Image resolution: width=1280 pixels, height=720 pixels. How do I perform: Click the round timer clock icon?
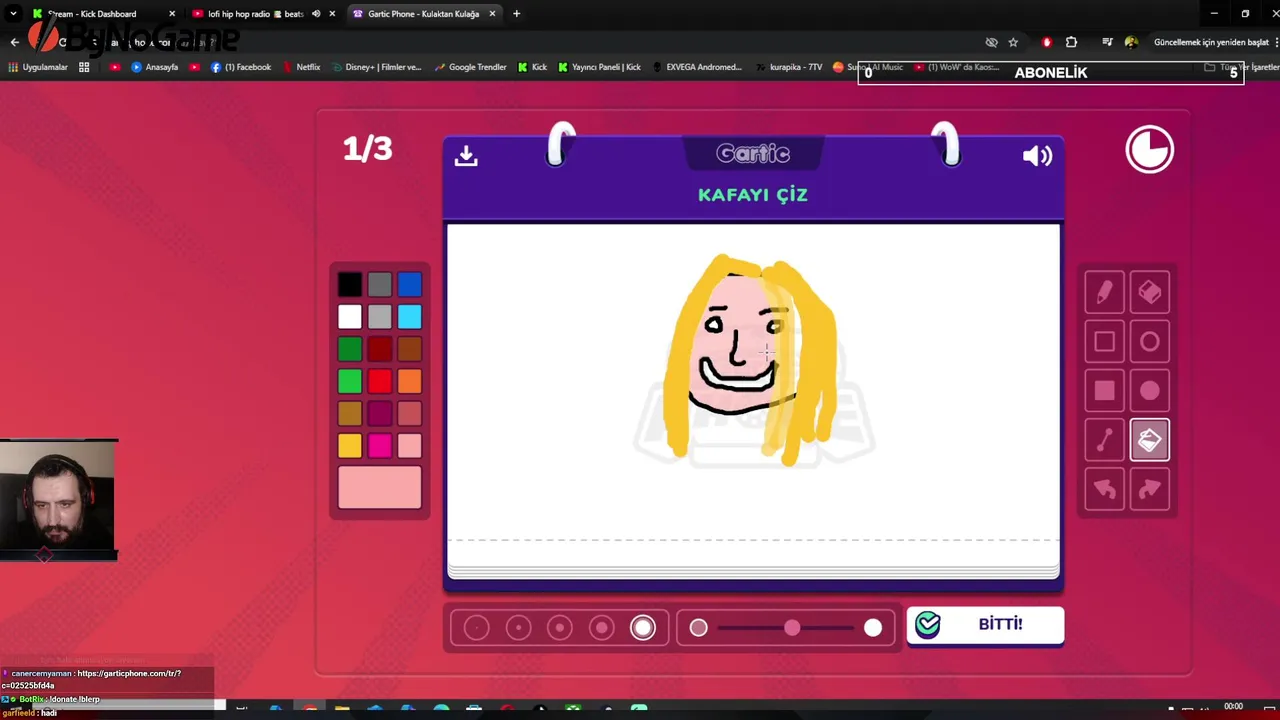click(x=1149, y=150)
